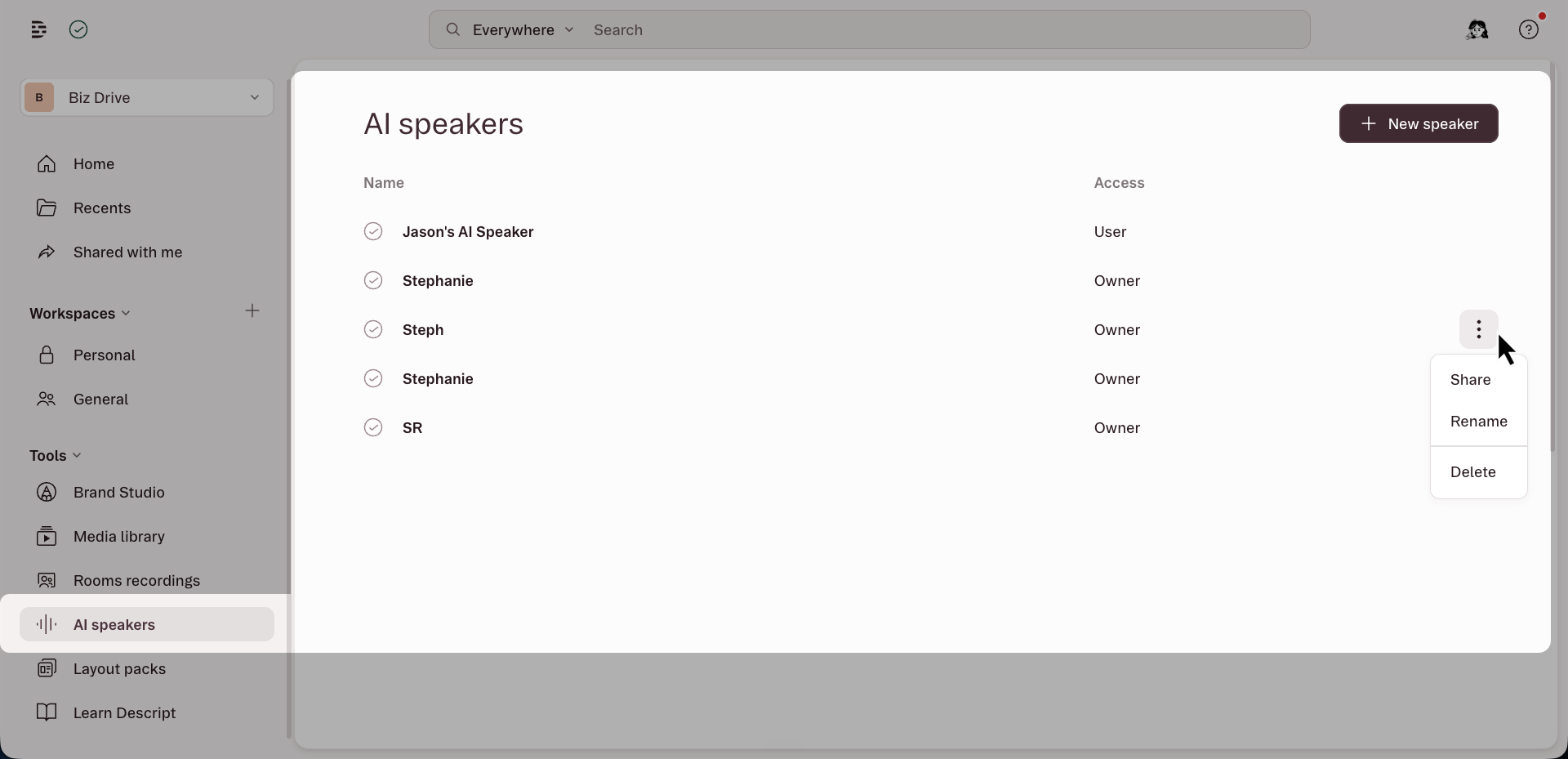Open Recents in sidebar

click(147, 208)
